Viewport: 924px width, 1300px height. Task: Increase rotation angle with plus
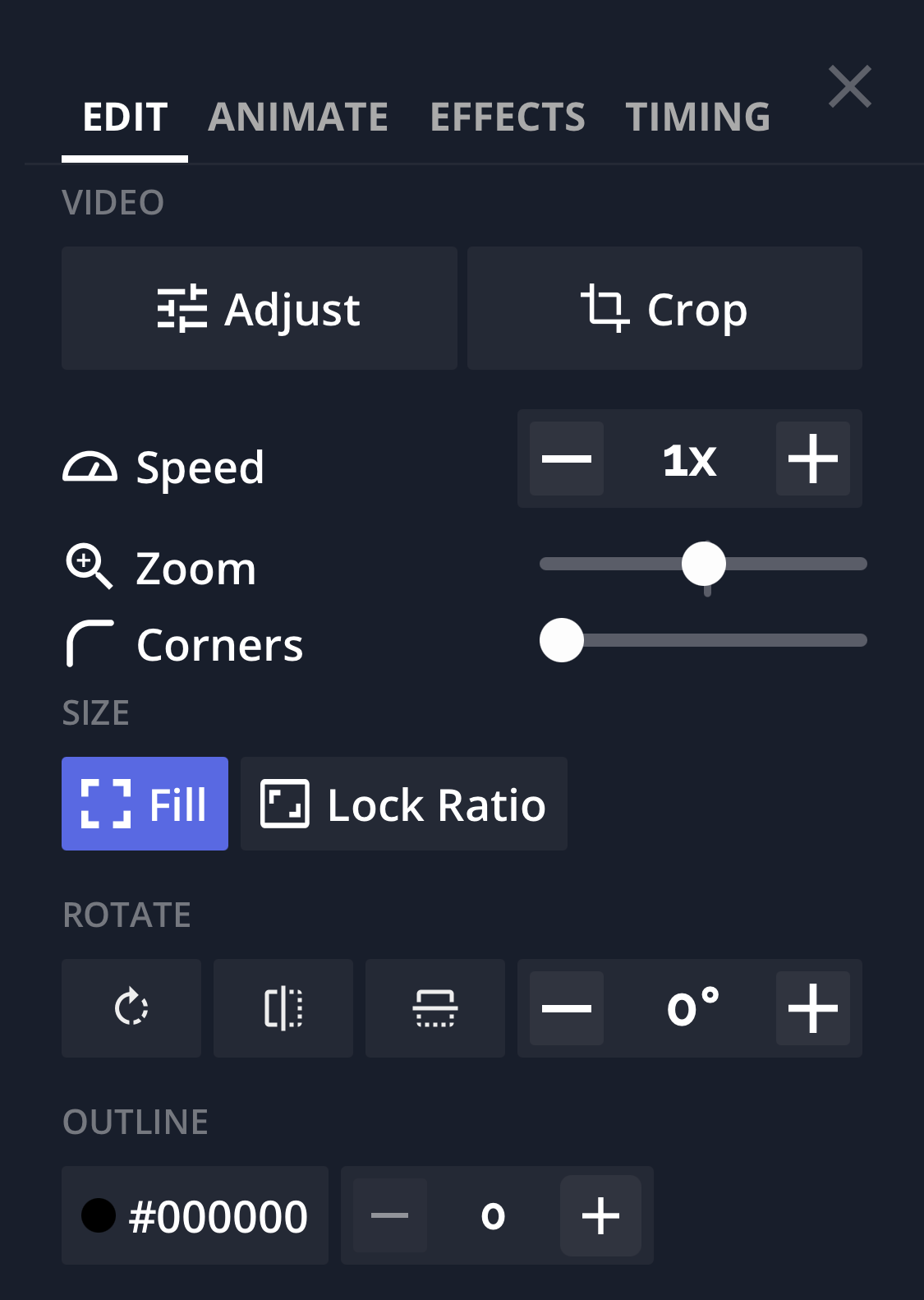(x=812, y=1007)
